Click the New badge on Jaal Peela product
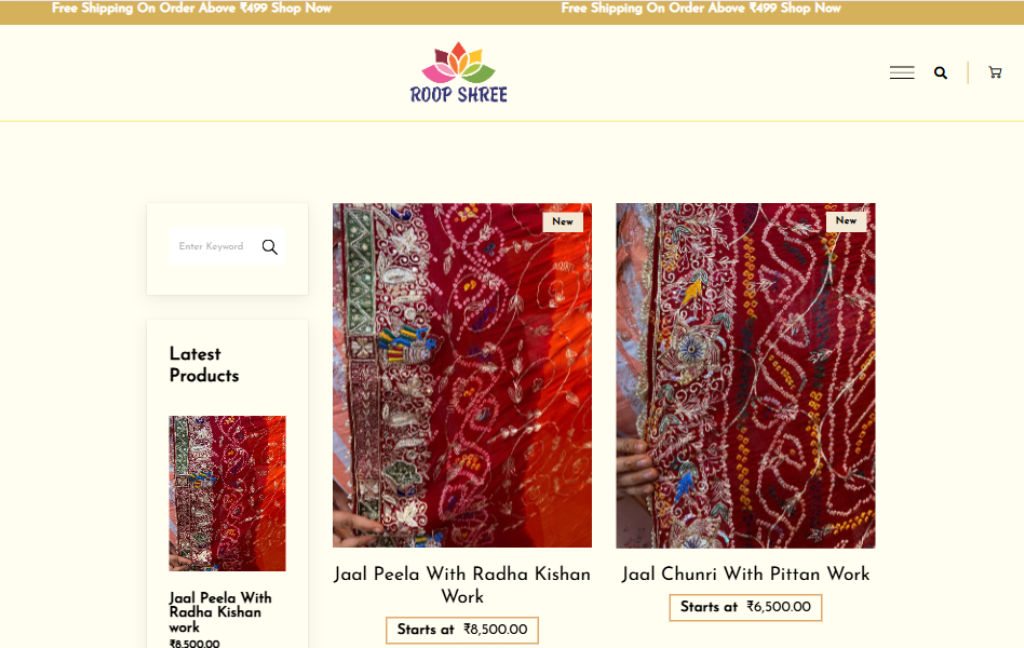The width and height of the screenshot is (1024, 648). (x=563, y=221)
